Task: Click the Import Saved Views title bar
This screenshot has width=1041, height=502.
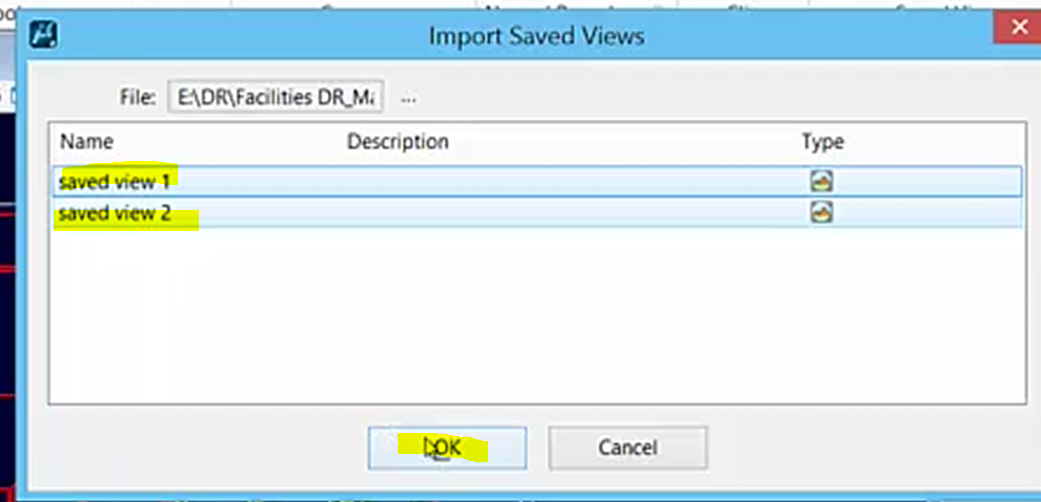Action: [x=536, y=35]
